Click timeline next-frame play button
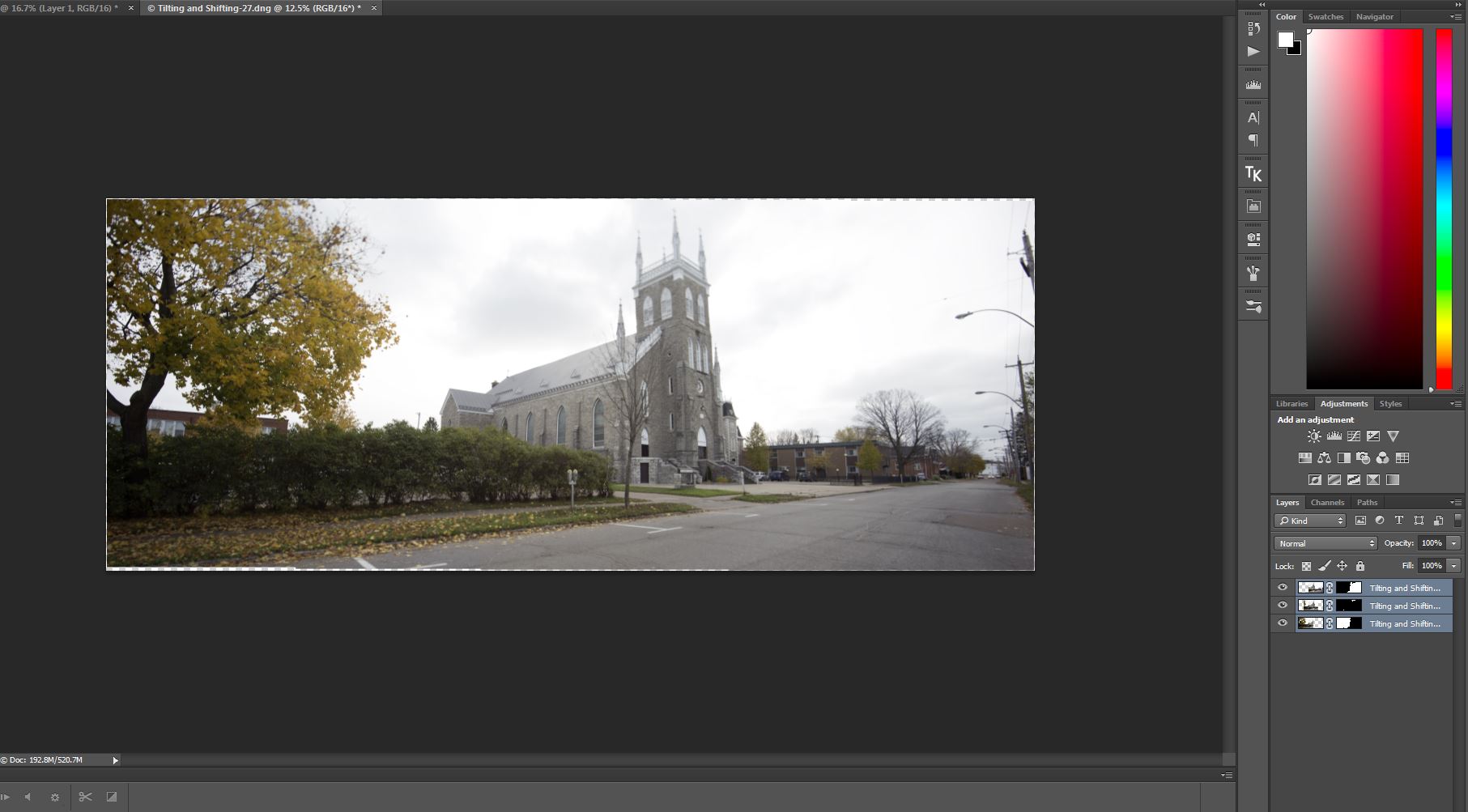 [5, 797]
